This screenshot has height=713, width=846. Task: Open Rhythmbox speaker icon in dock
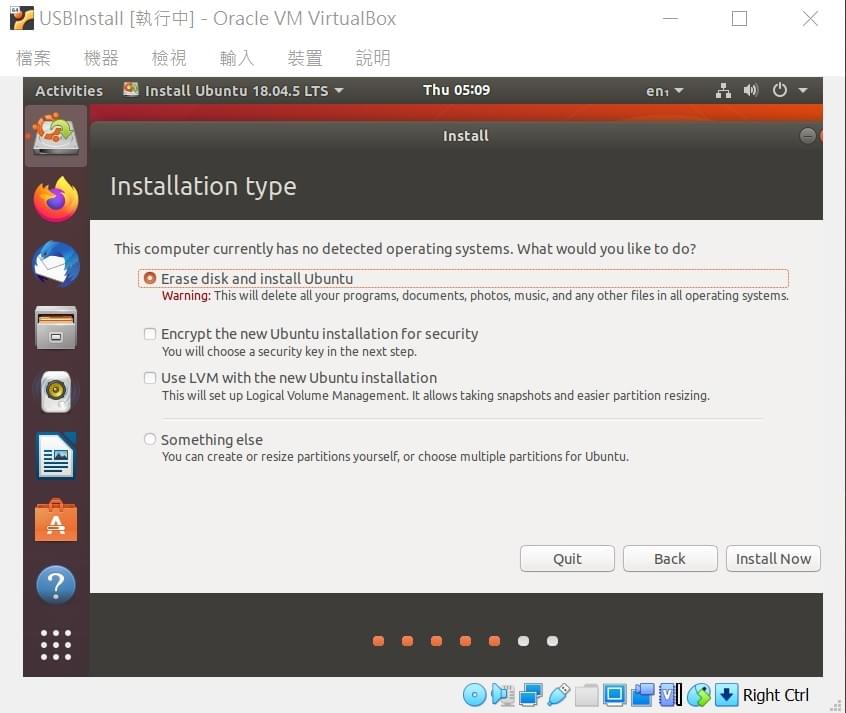56,392
